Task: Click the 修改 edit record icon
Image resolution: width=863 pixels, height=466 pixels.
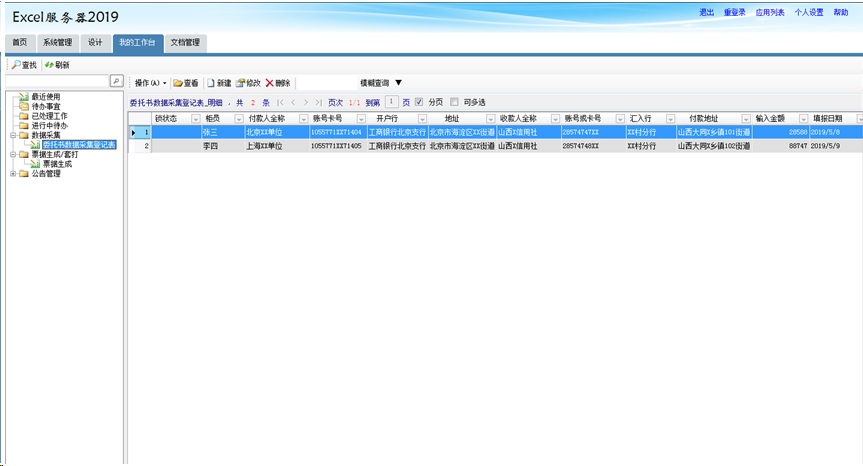Action: tap(240, 83)
